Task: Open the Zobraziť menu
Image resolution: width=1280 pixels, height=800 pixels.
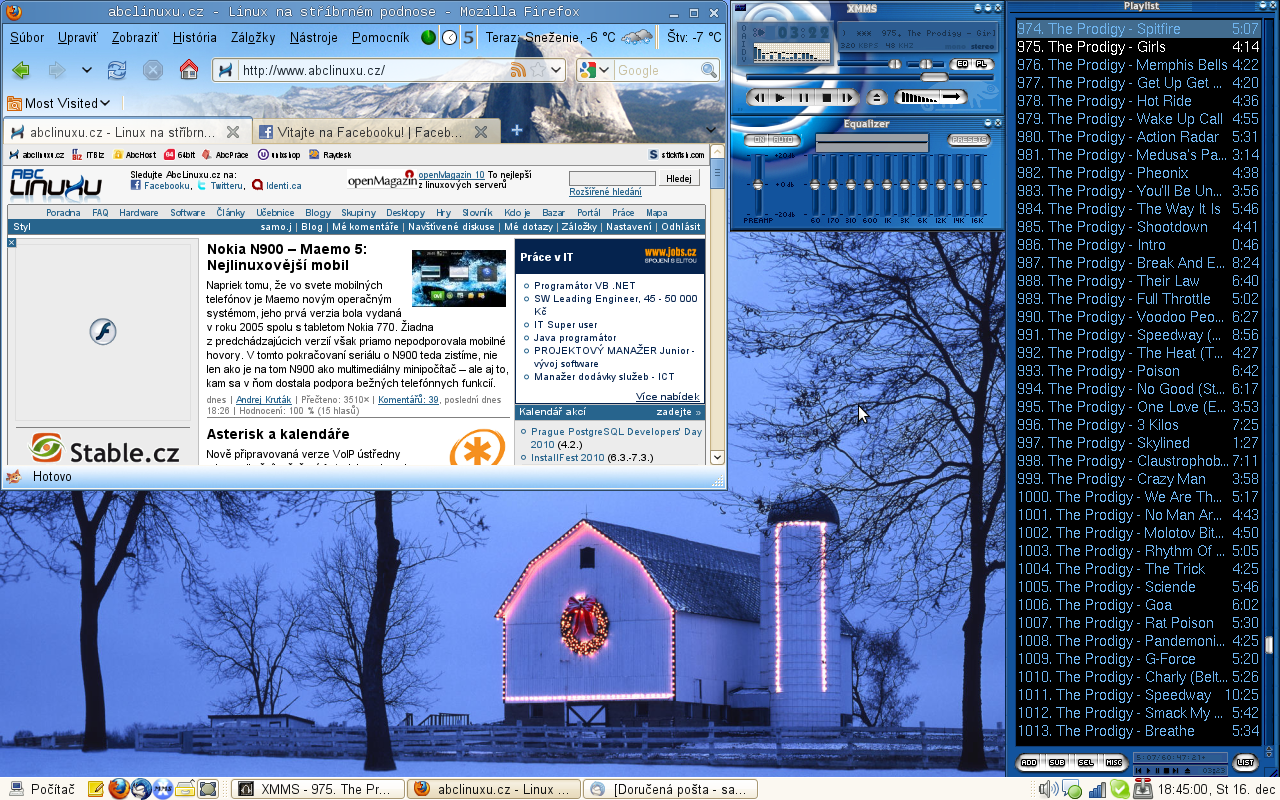Action: (x=136, y=38)
